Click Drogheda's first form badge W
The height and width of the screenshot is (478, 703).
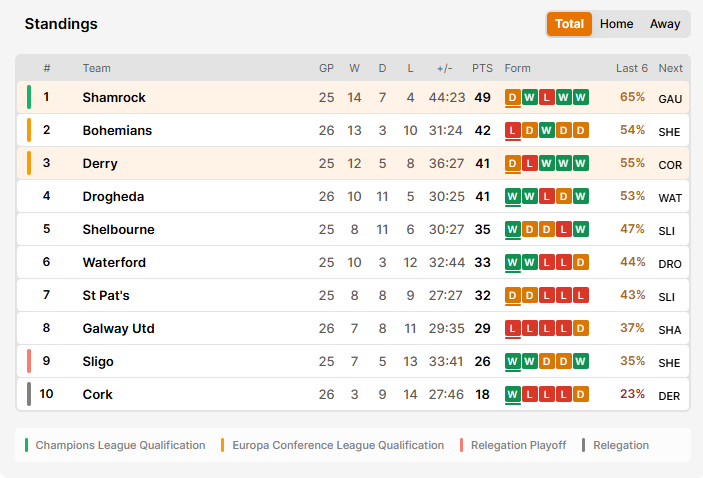[x=513, y=196]
